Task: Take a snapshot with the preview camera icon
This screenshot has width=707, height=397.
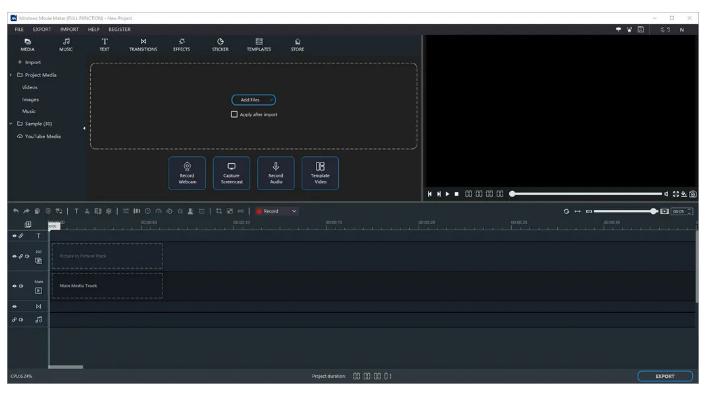Action: (693, 194)
